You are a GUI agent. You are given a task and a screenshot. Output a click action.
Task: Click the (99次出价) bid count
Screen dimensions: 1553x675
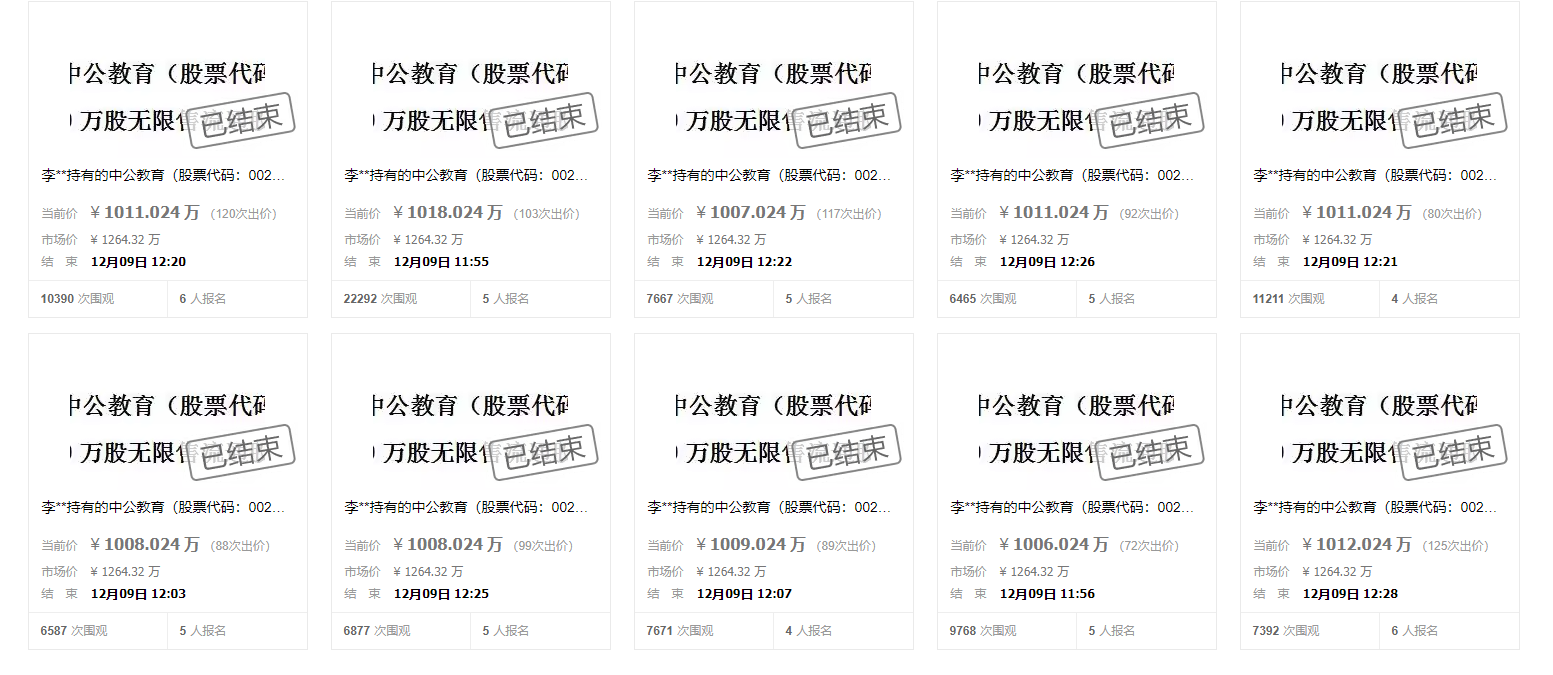pyautogui.click(x=543, y=546)
